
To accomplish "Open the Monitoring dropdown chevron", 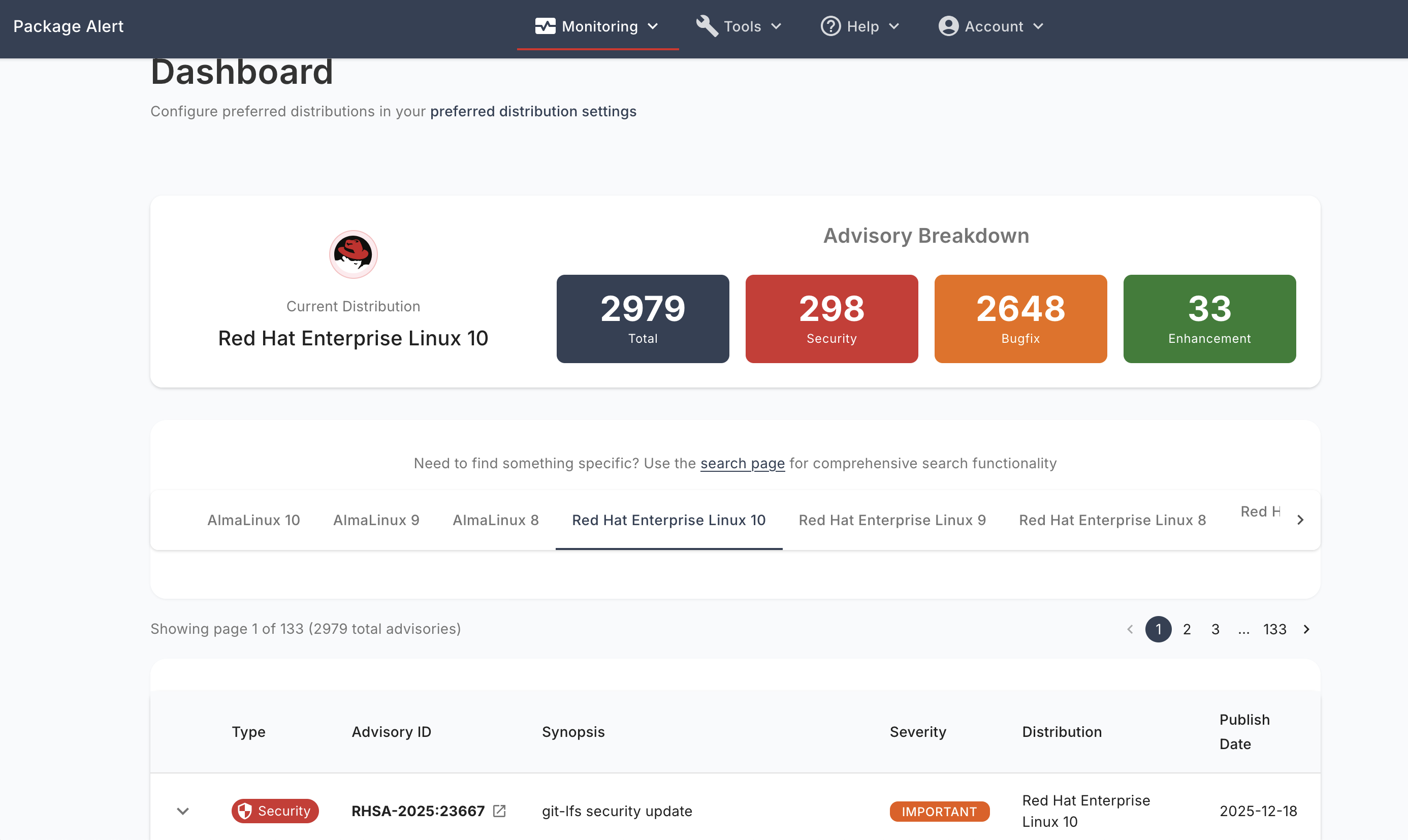I will [x=653, y=26].
